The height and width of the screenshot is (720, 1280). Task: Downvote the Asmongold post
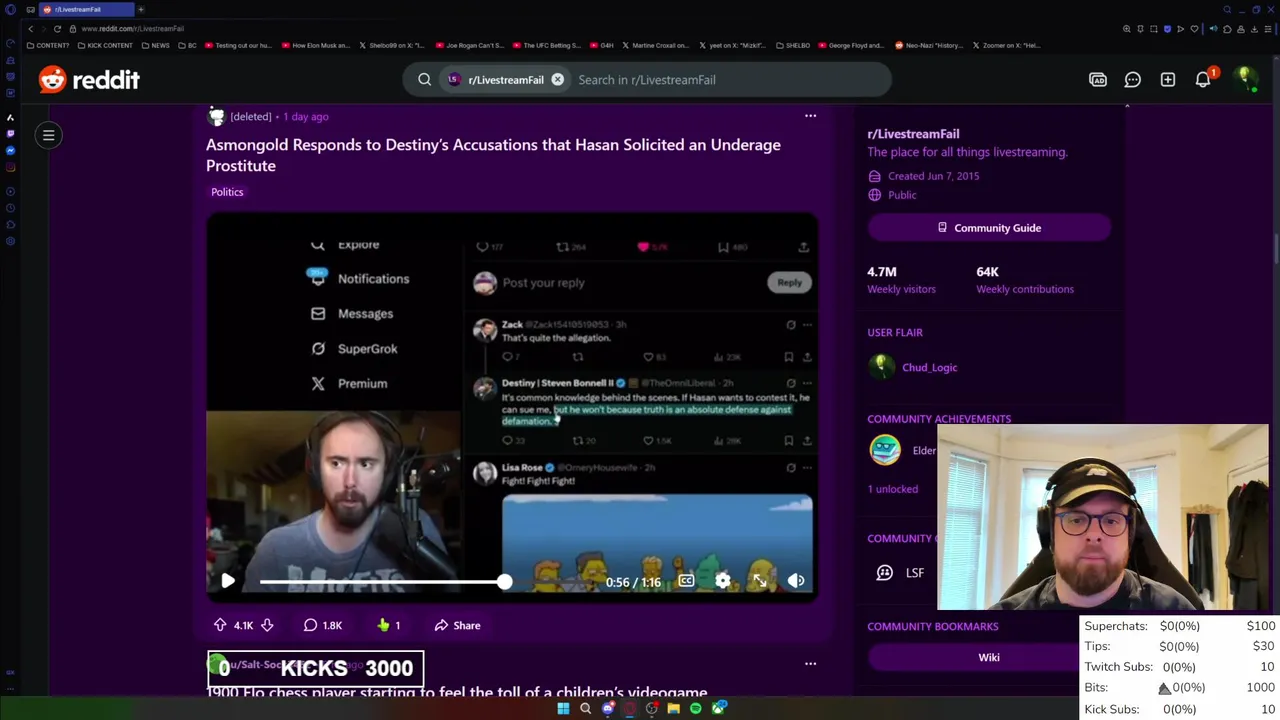(267, 625)
